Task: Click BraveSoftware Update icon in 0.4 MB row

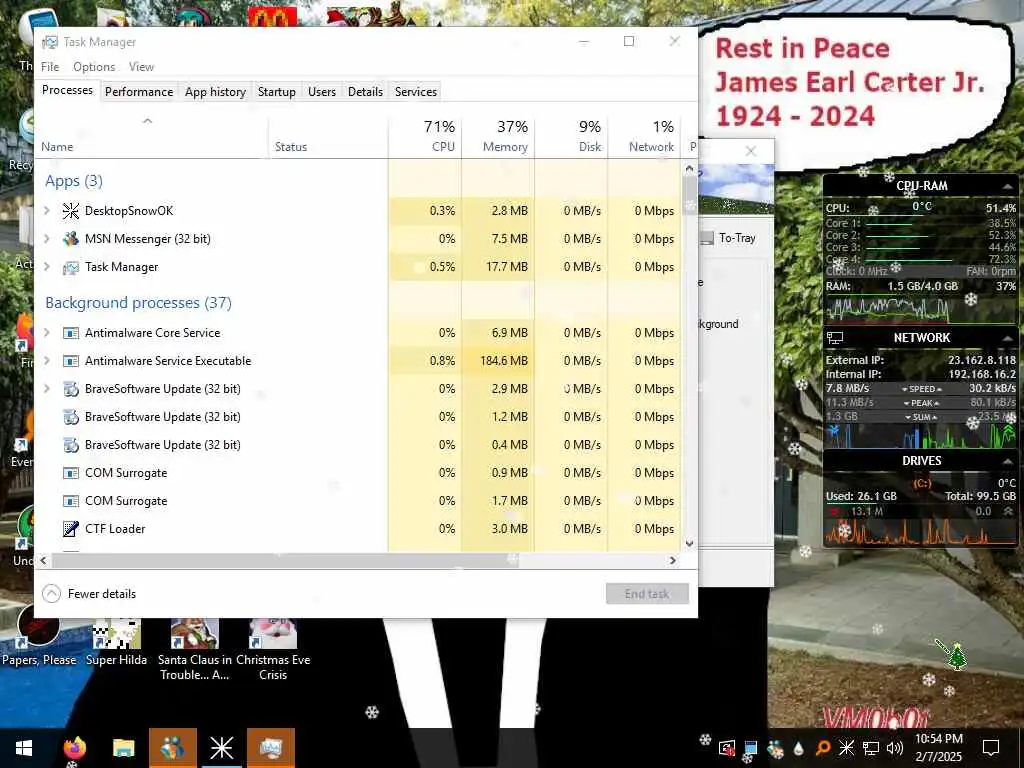Action: [x=71, y=445]
